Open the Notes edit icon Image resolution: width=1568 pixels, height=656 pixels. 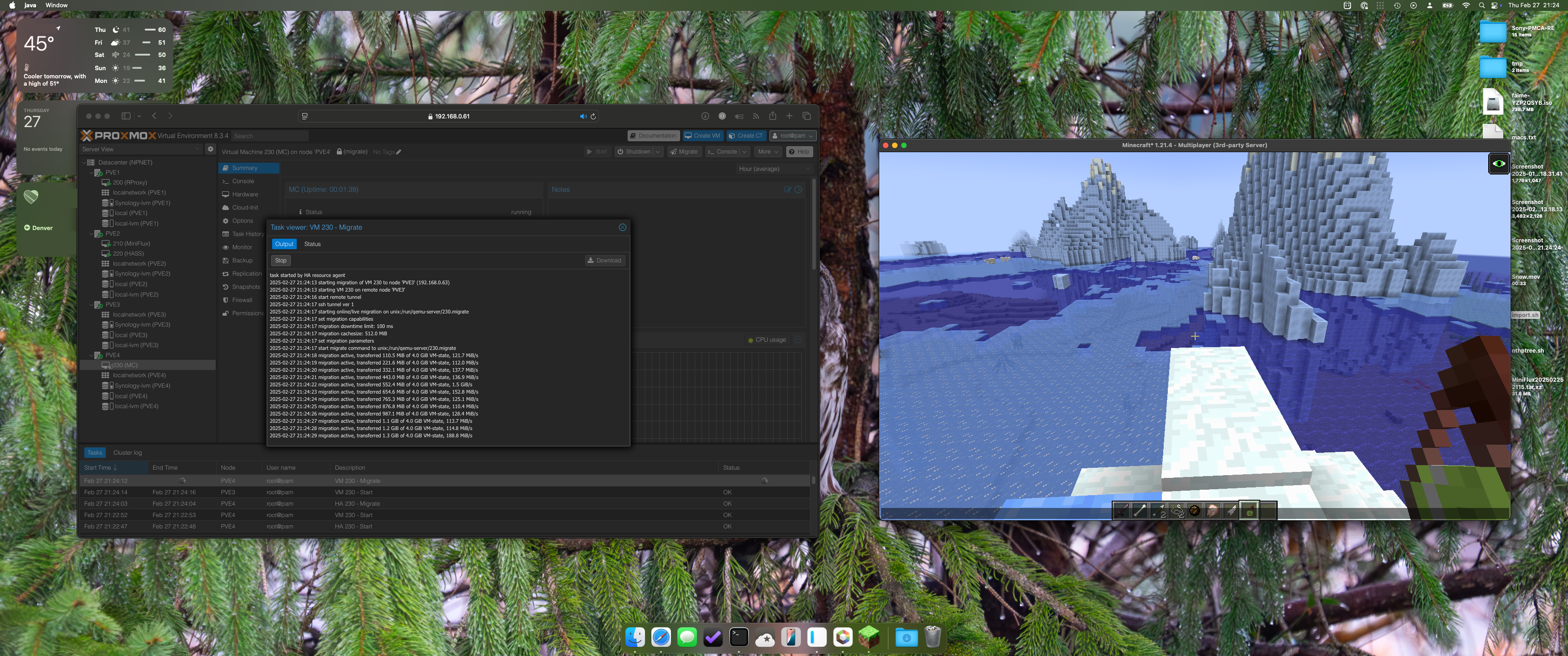click(788, 190)
